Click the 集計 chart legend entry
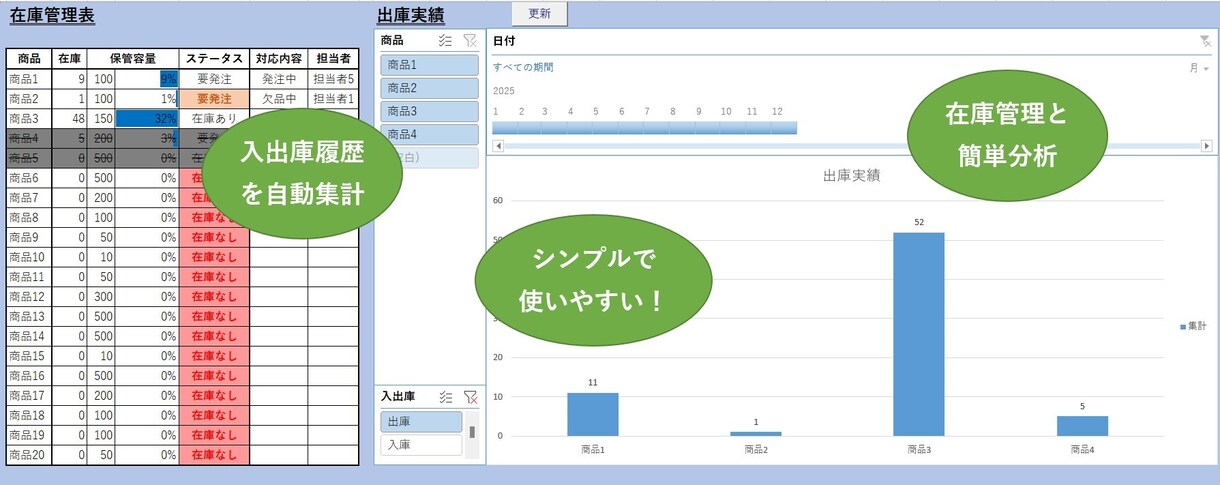Image resolution: width=1220 pixels, height=485 pixels. click(x=1194, y=326)
